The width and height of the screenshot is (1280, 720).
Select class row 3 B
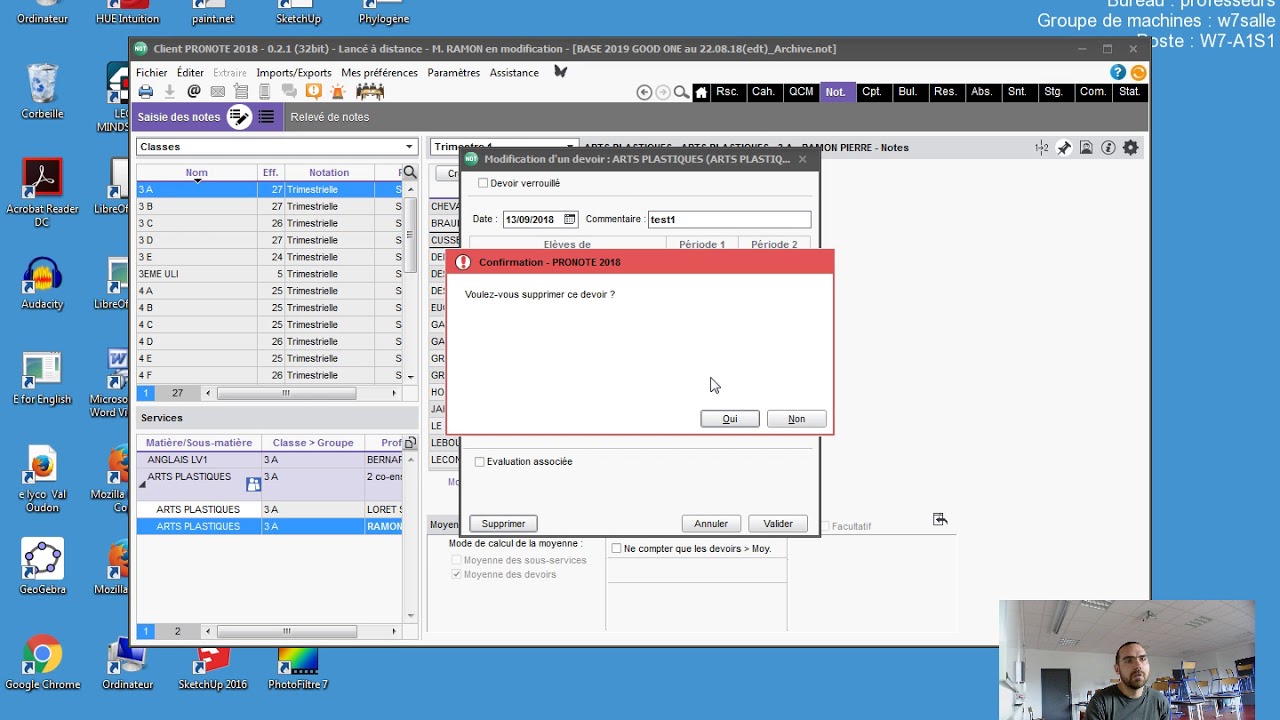pyautogui.click(x=270, y=206)
